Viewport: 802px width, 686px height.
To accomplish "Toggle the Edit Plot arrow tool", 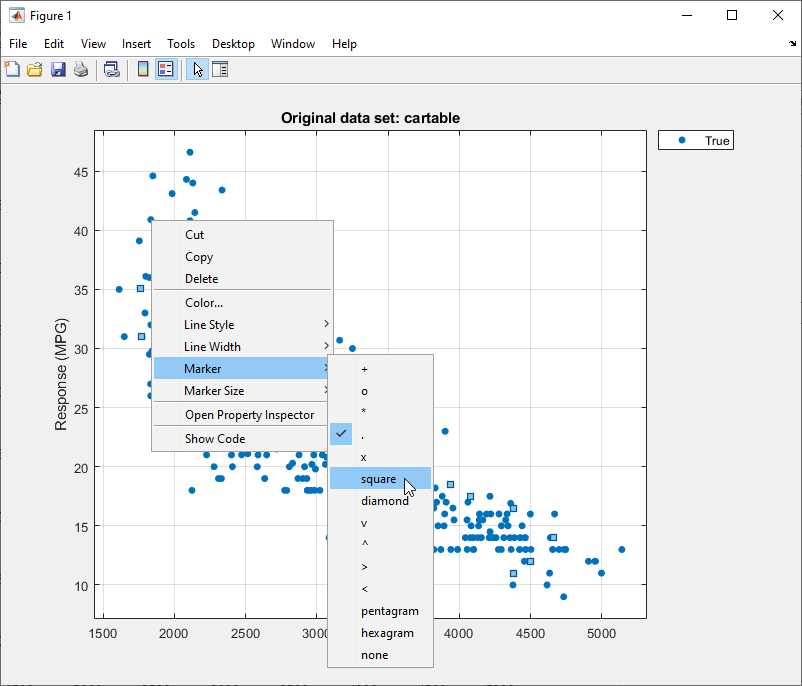I will click(x=197, y=69).
